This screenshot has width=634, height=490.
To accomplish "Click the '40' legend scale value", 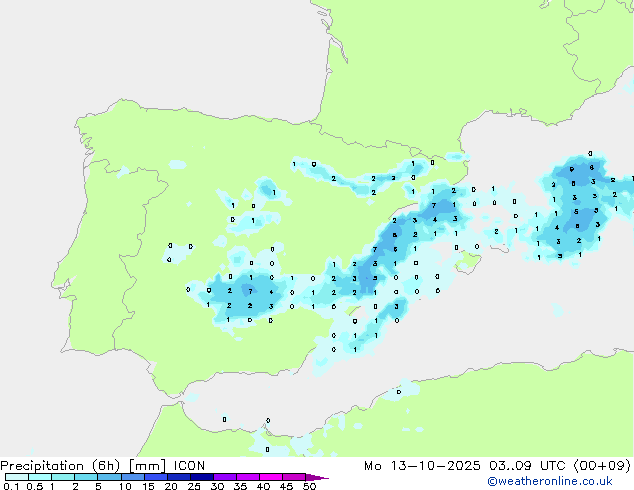I will click(x=263, y=486).
